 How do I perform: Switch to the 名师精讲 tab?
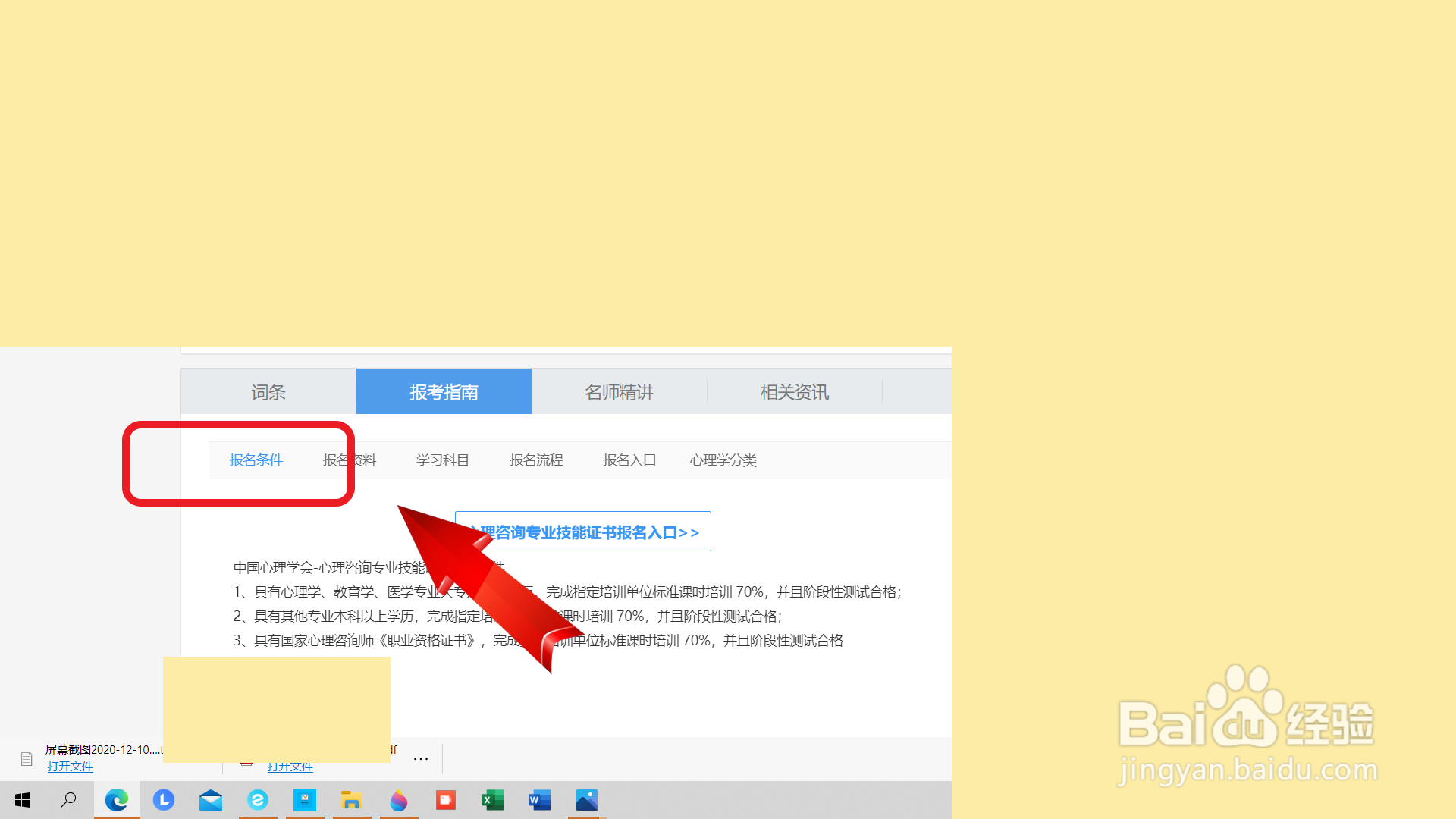pyautogui.click(x=619, y=392)
